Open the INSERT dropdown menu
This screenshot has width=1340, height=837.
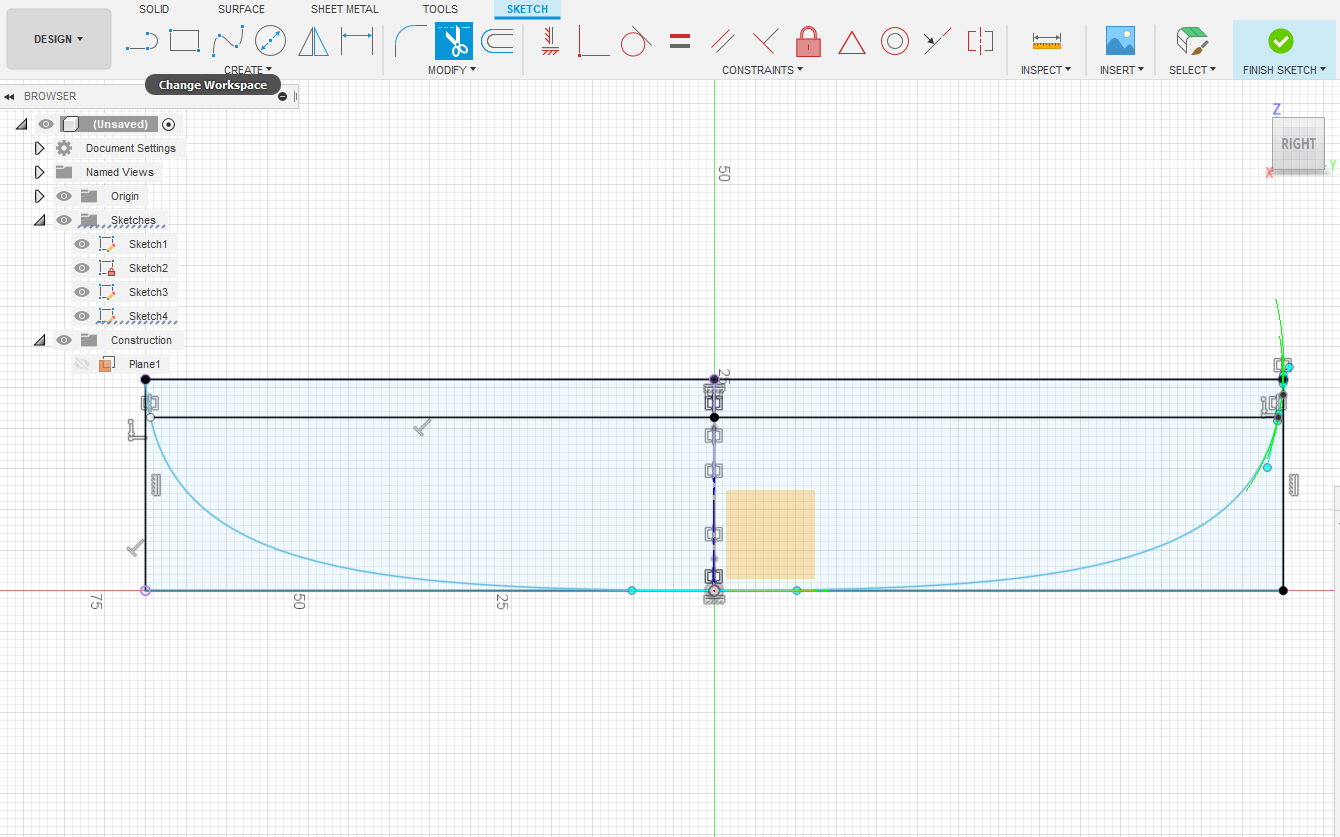point(1122,70)
